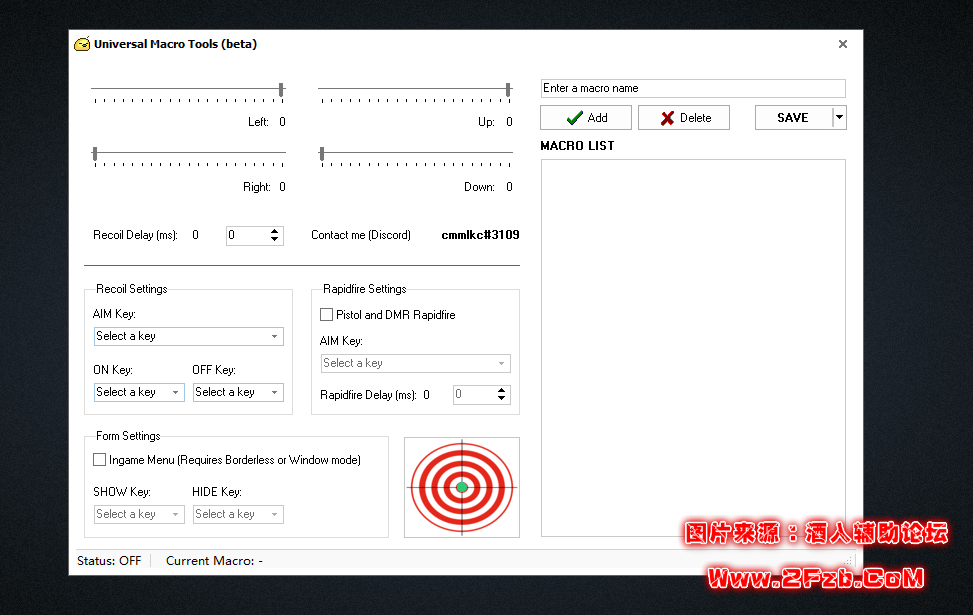Screen dimensions: 973x615
Task: Enable Pistol and DMR Rapidfire checkbox
Action: click(x=326, y=315)
